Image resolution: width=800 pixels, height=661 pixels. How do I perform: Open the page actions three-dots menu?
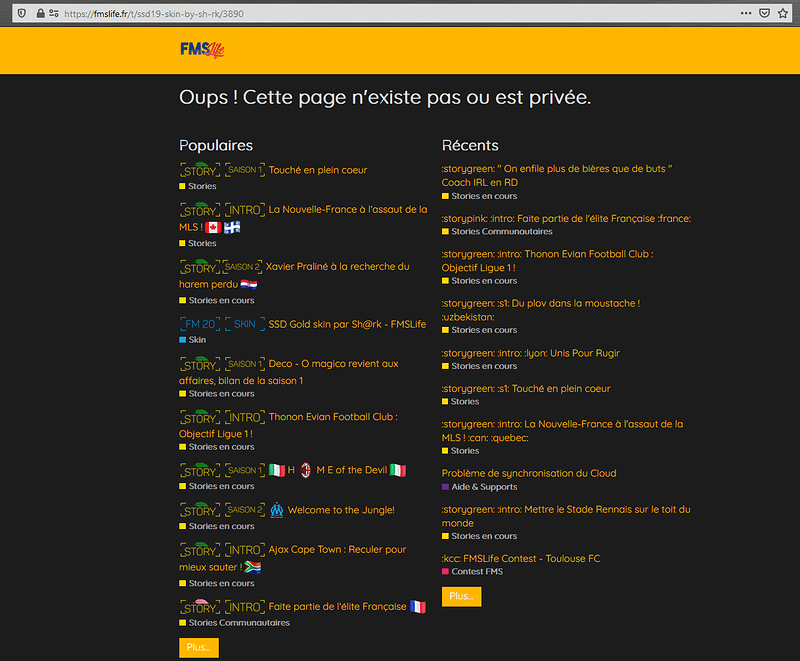(745, 13)
